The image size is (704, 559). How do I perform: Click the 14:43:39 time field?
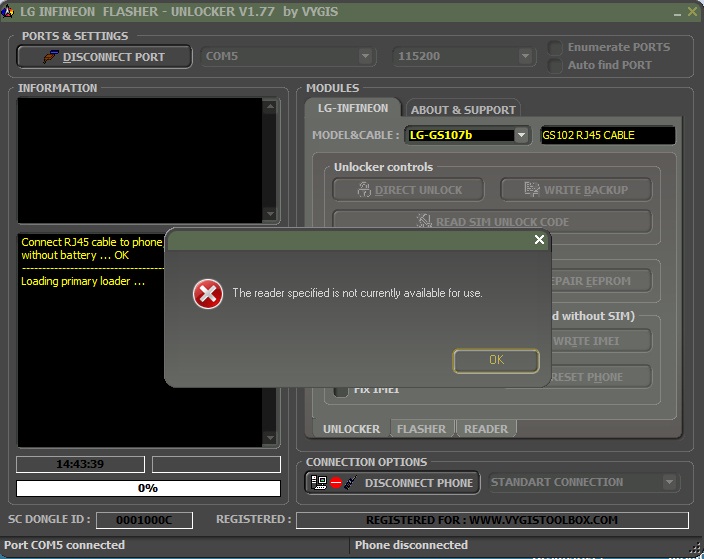80,464
